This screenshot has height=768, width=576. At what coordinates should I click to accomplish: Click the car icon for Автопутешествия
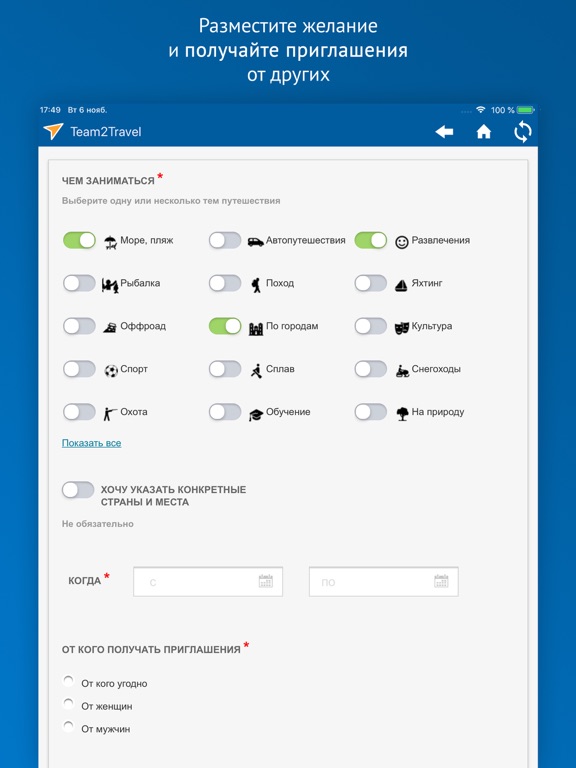(255, 241)
